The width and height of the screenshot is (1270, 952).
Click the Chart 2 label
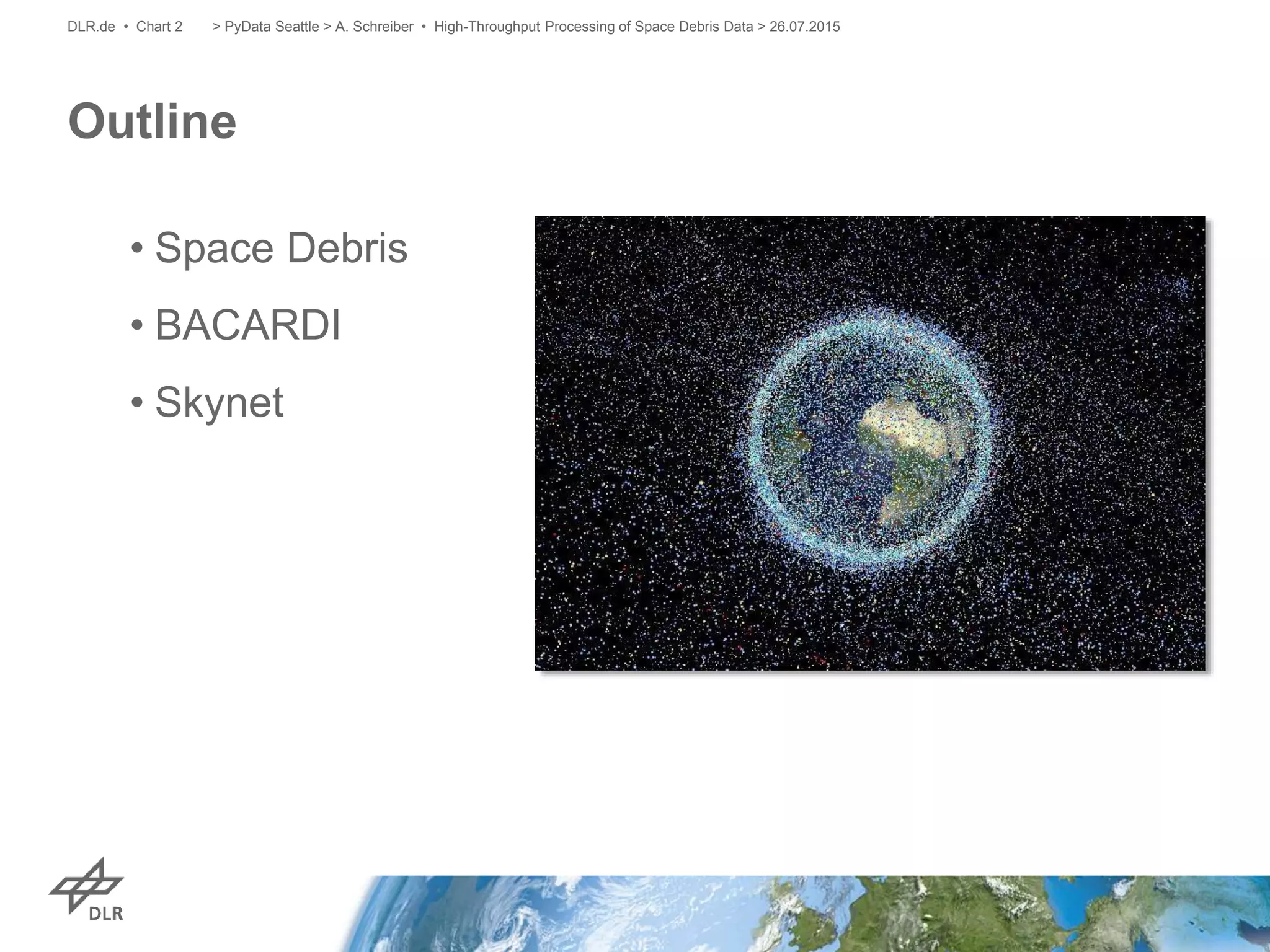[159, 27]
